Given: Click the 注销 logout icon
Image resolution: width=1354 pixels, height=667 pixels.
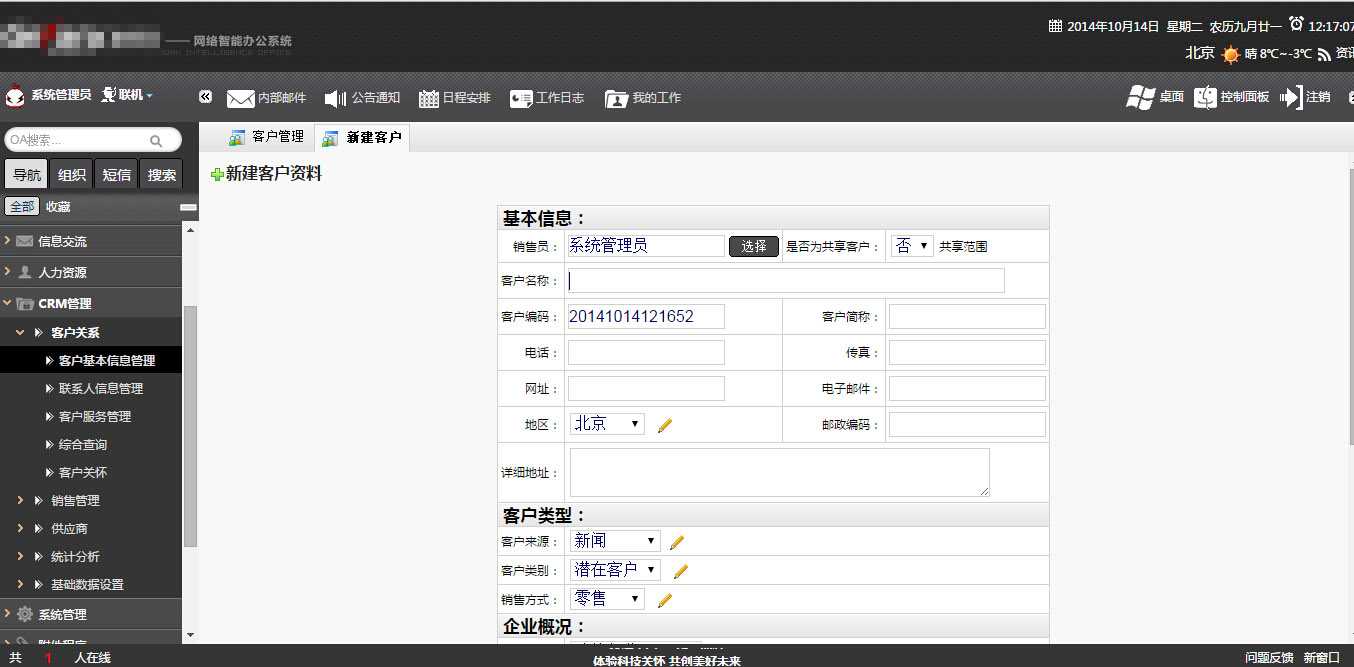Looking at the screenshot, I should (x=1291, y=97).
